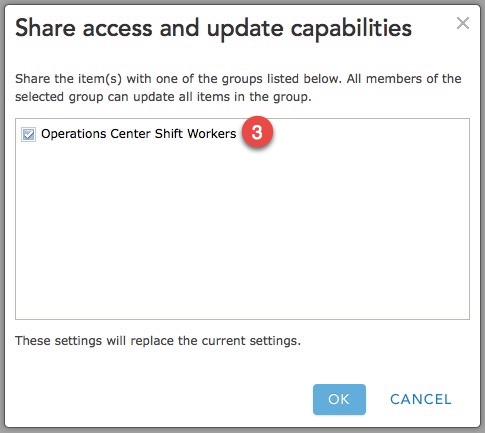Viewport: 485px width, 433px height.
Task: Click the dialog title Share access and update capabilities
Action: click(213, 29)
